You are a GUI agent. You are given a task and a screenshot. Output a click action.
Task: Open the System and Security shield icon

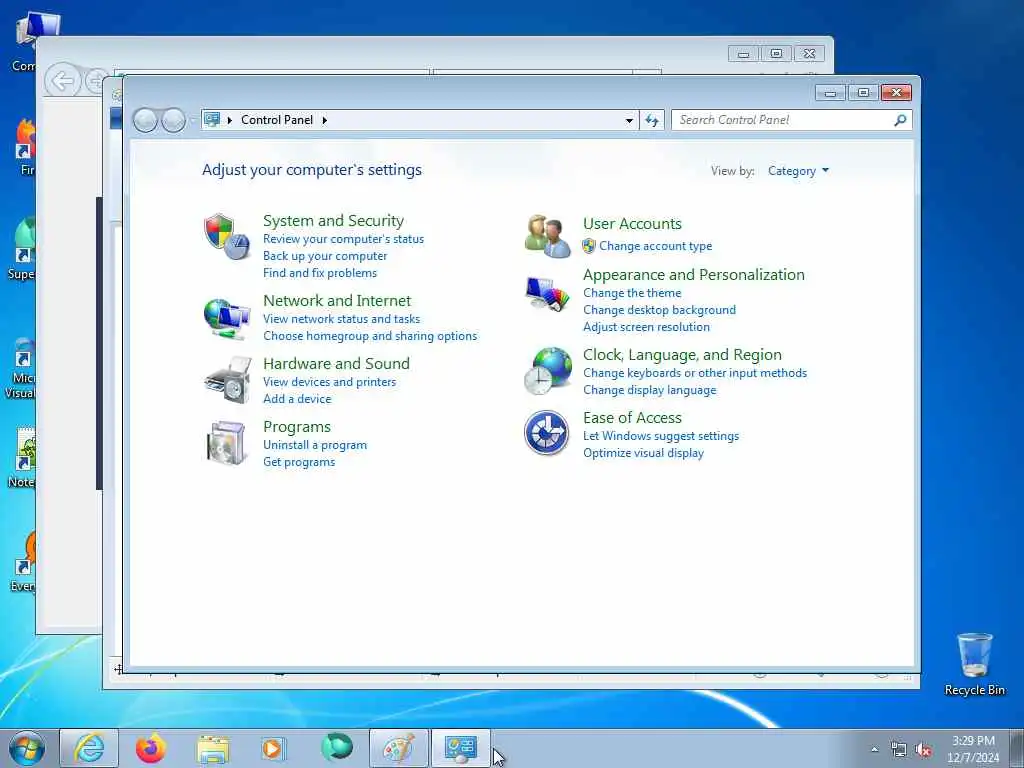click(x=227, y=236)
